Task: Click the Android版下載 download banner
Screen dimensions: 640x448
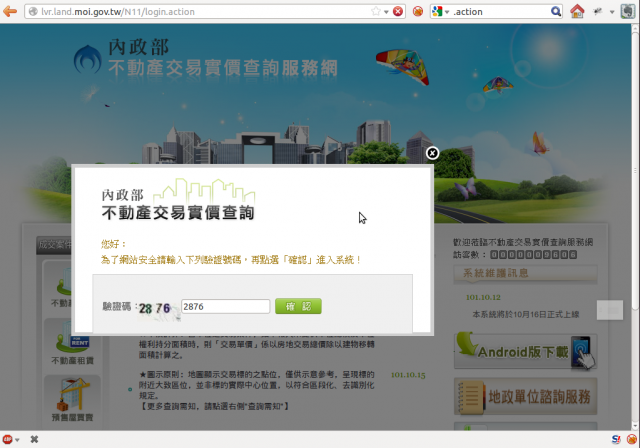Action: (x=525, y=351)
